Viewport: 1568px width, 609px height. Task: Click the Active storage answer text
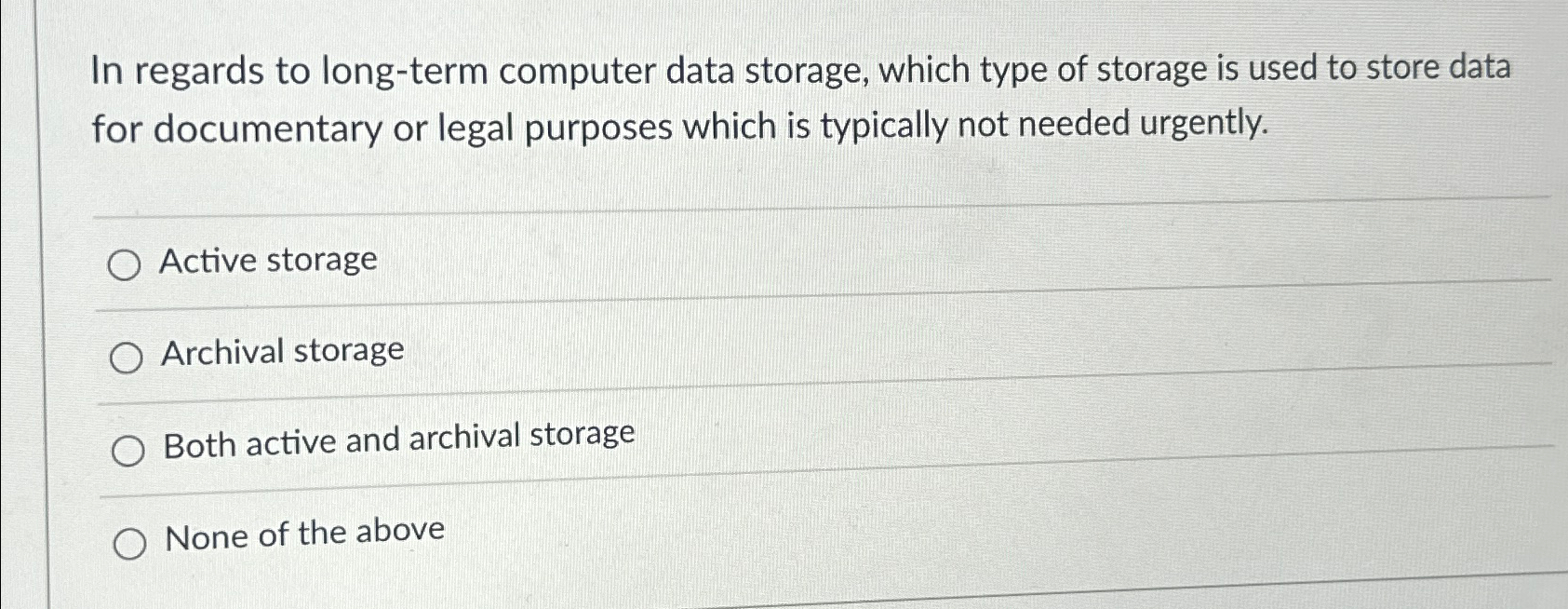pos(266,261)
